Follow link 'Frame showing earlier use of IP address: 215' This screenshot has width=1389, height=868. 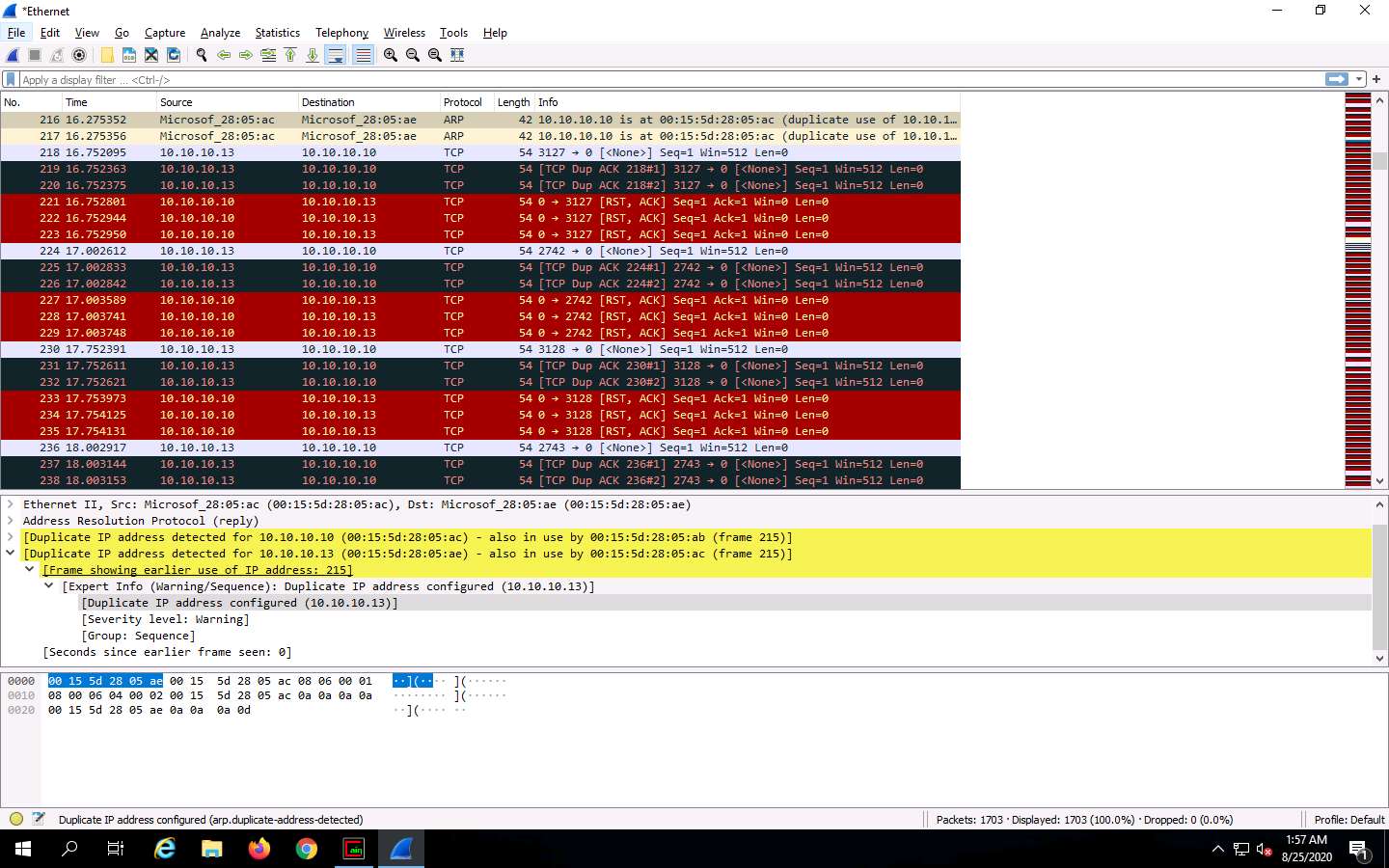point(198,570)
